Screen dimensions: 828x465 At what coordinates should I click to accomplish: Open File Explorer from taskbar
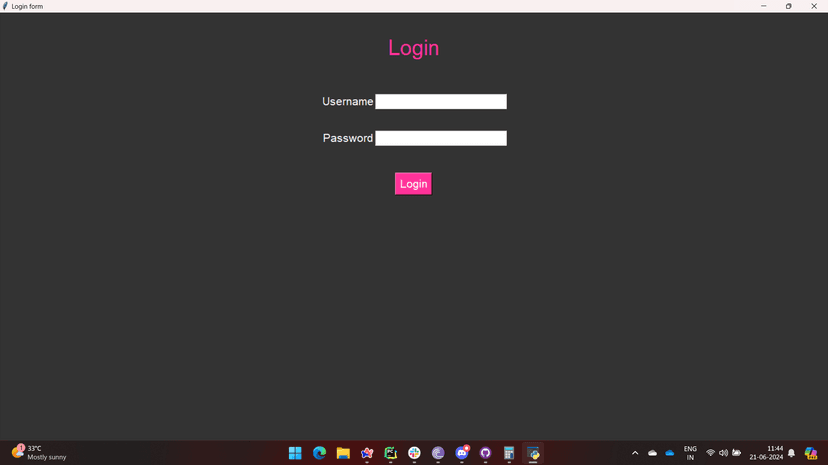[x=343, y=453]
